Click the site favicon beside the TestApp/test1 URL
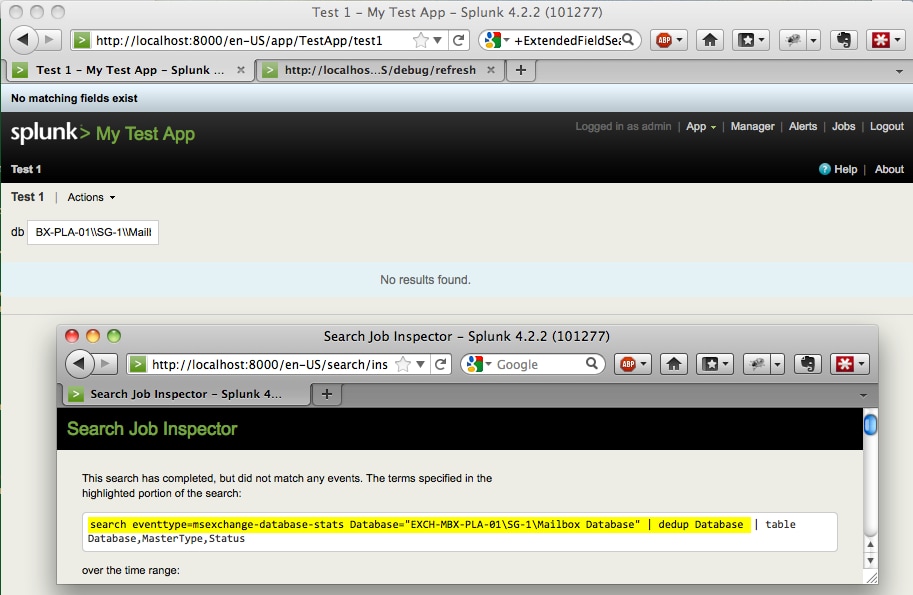 tap(82, 40)
